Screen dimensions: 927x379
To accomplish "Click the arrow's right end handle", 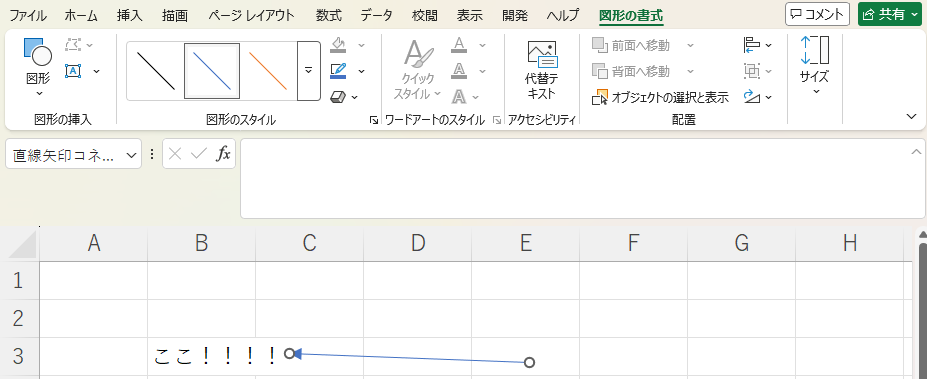I will click(x=529, y=362).
